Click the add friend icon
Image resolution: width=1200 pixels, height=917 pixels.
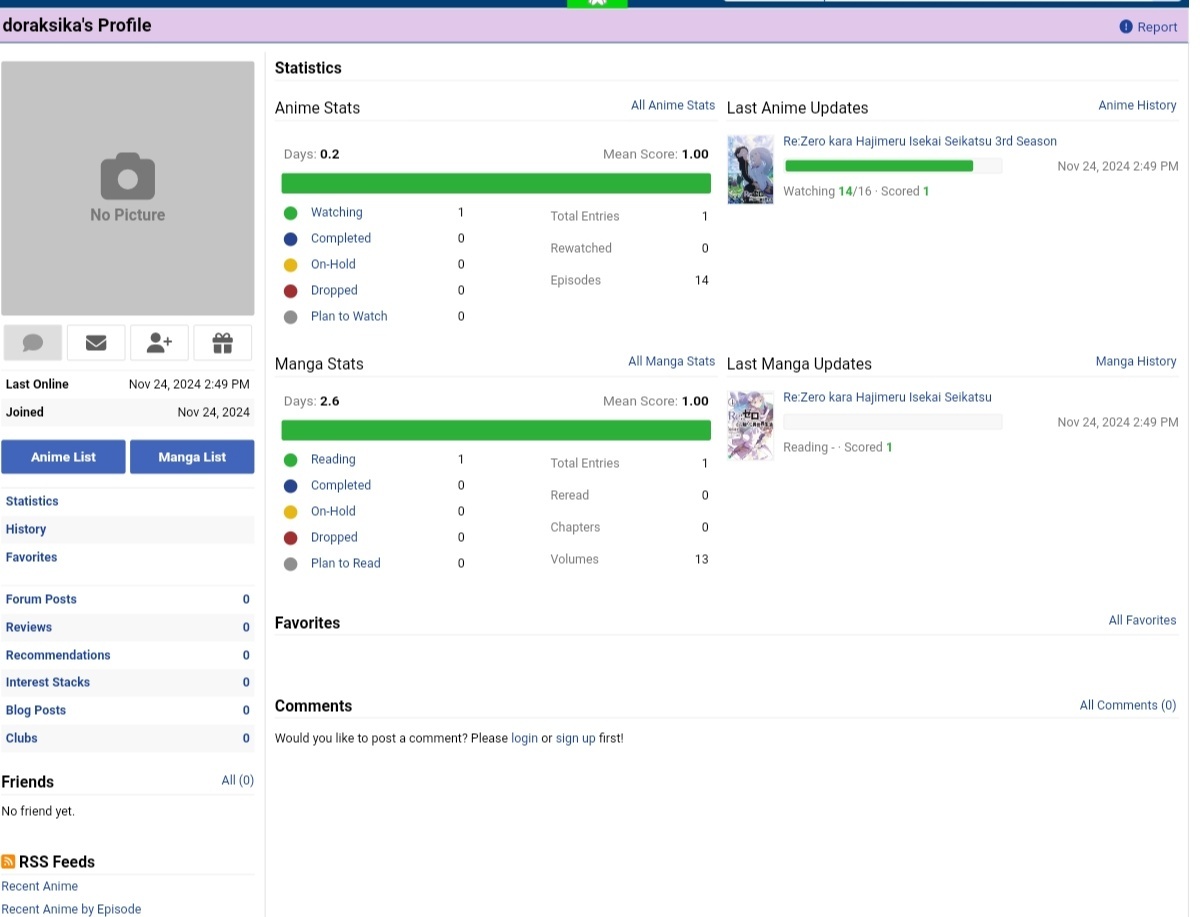(159, 343)
